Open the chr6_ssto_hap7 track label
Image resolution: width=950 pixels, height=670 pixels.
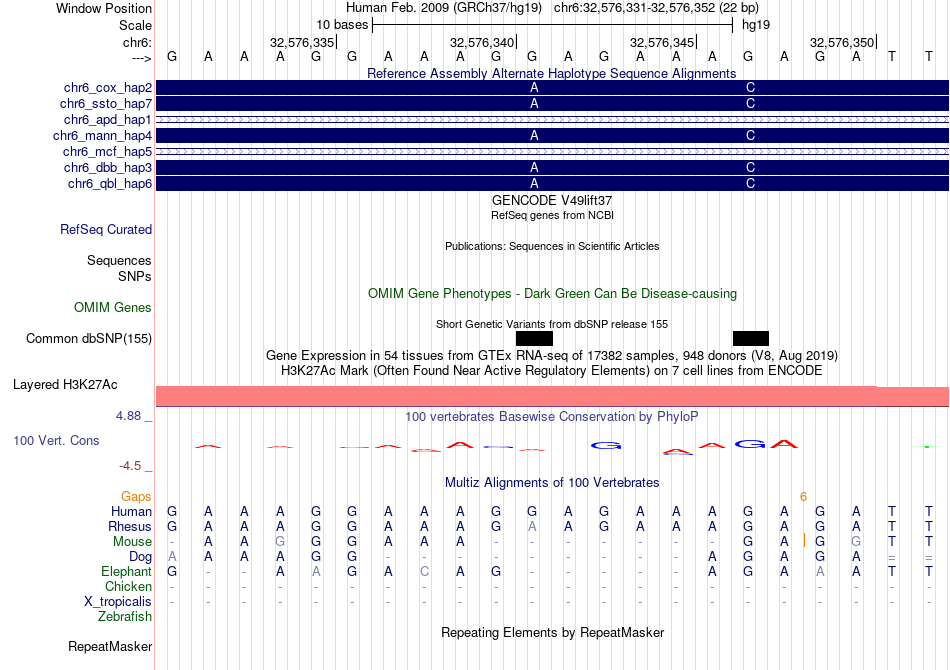click(x=106, y=104)
